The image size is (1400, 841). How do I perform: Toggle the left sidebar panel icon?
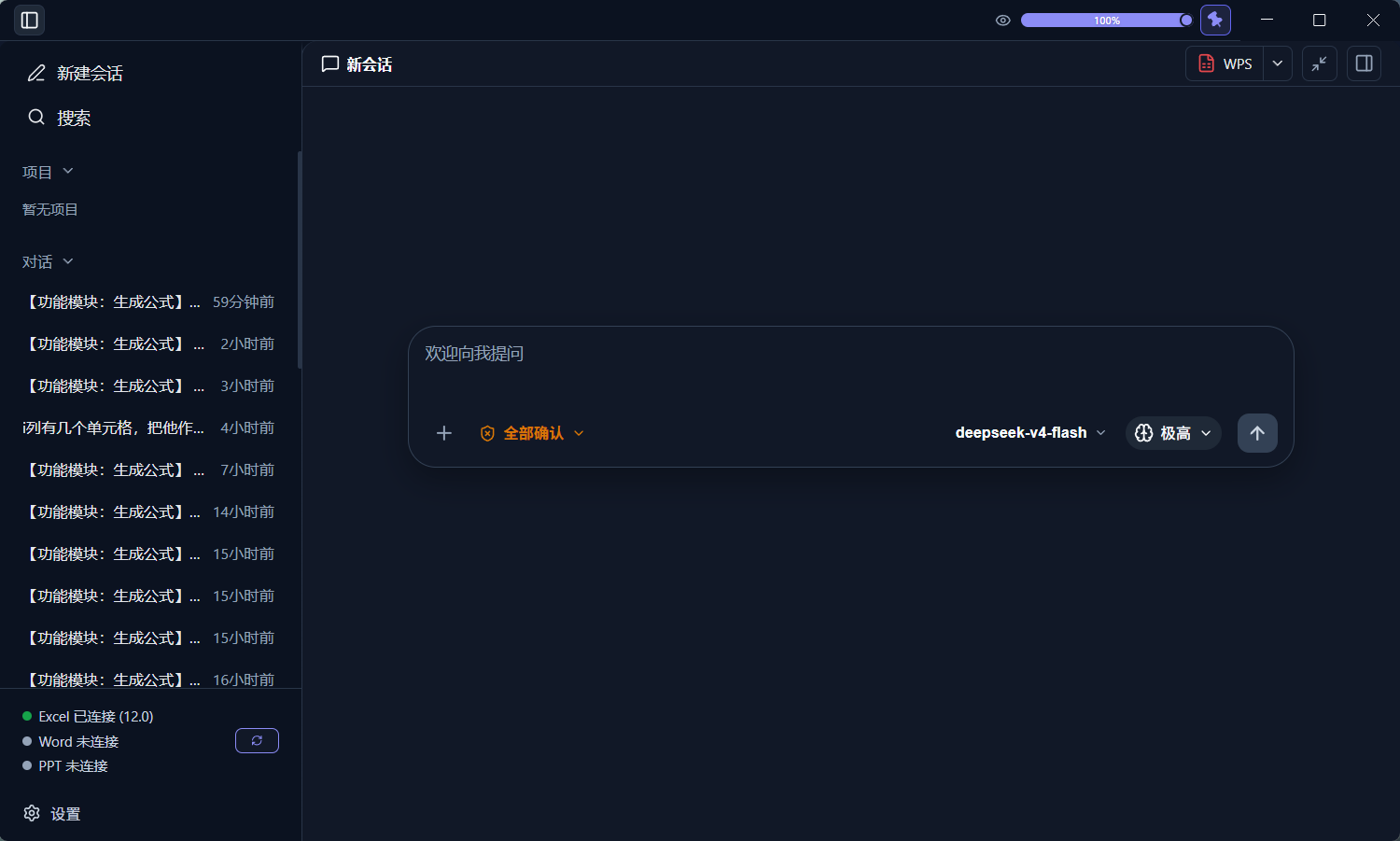pyautogui.click(x=29, y=21)
